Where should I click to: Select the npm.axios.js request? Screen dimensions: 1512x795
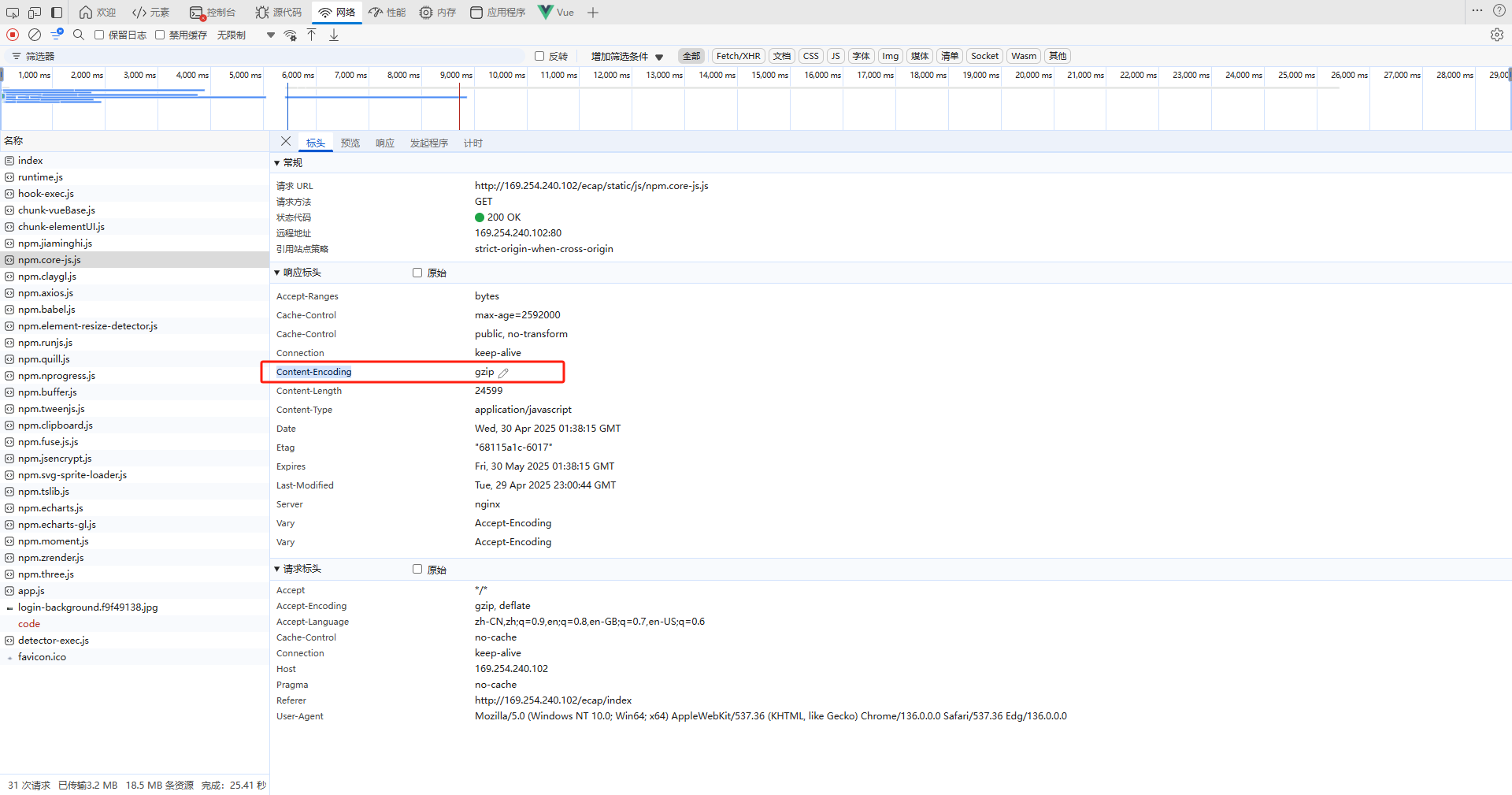pos(135,293)
